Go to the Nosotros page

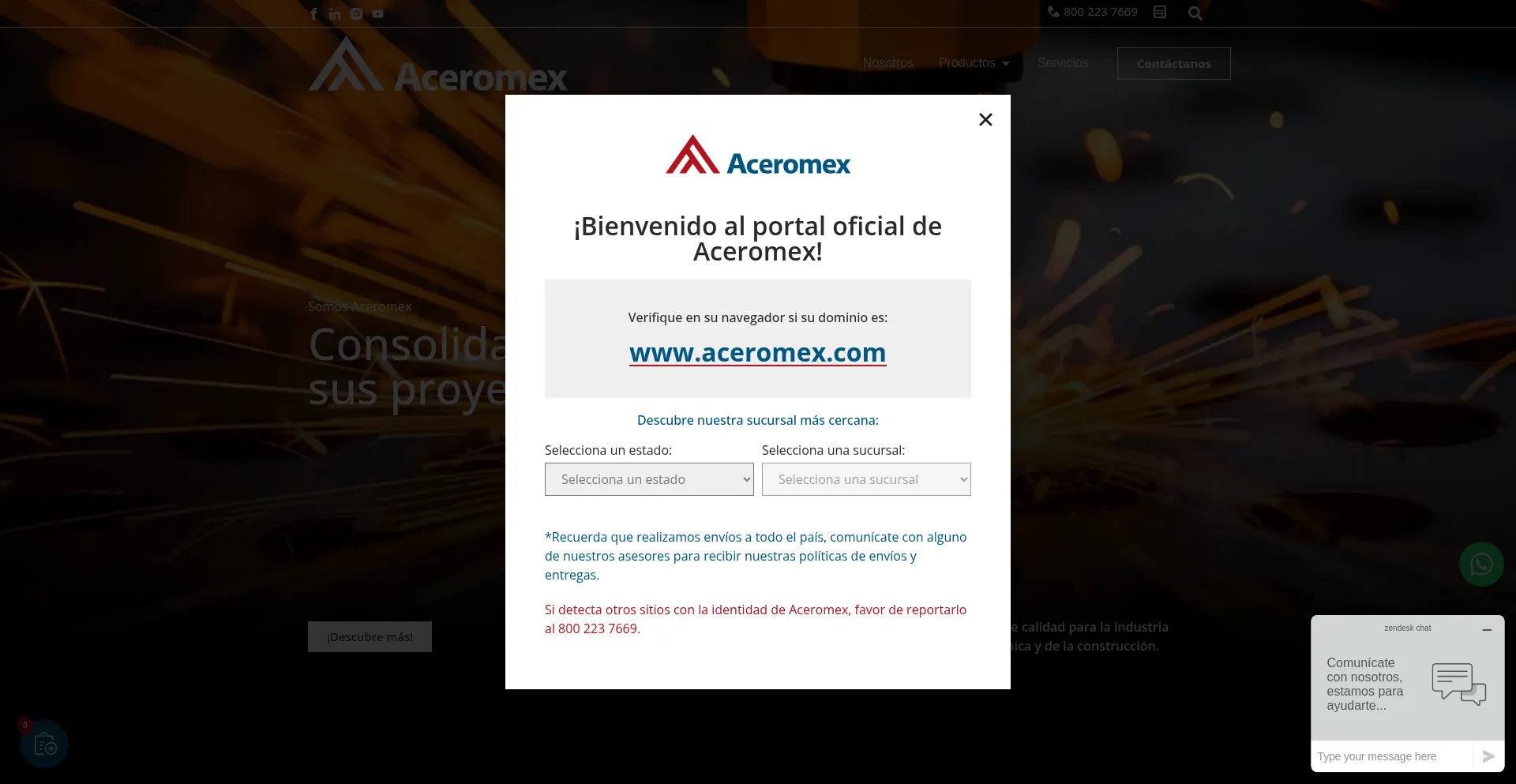click(887, 63)
